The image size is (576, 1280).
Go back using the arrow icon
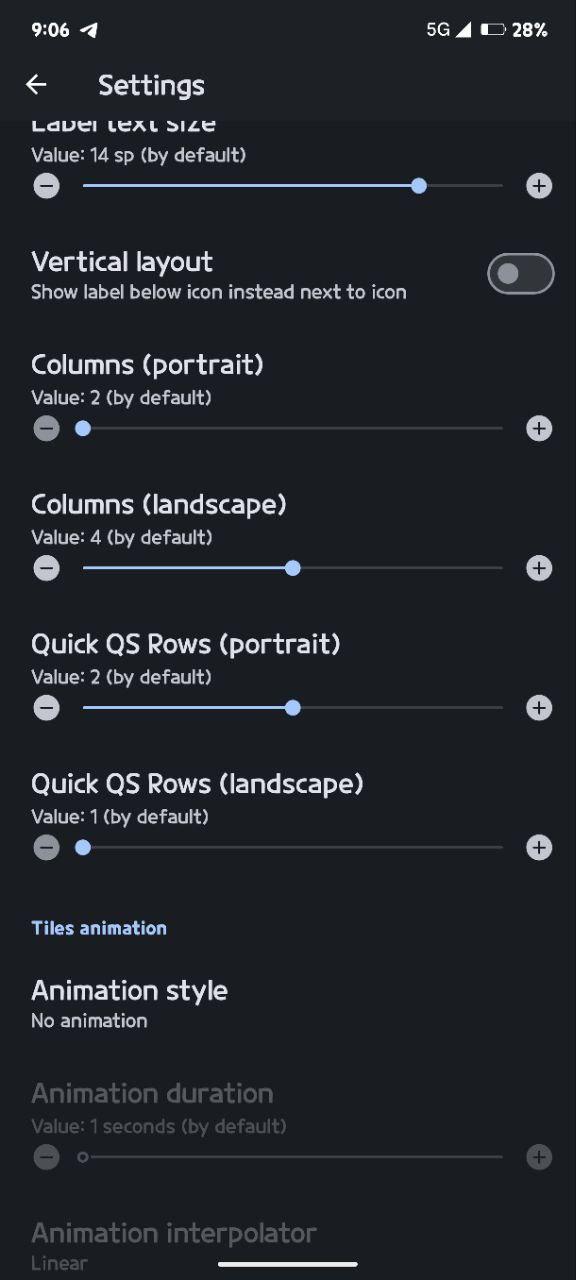(36, 85)
